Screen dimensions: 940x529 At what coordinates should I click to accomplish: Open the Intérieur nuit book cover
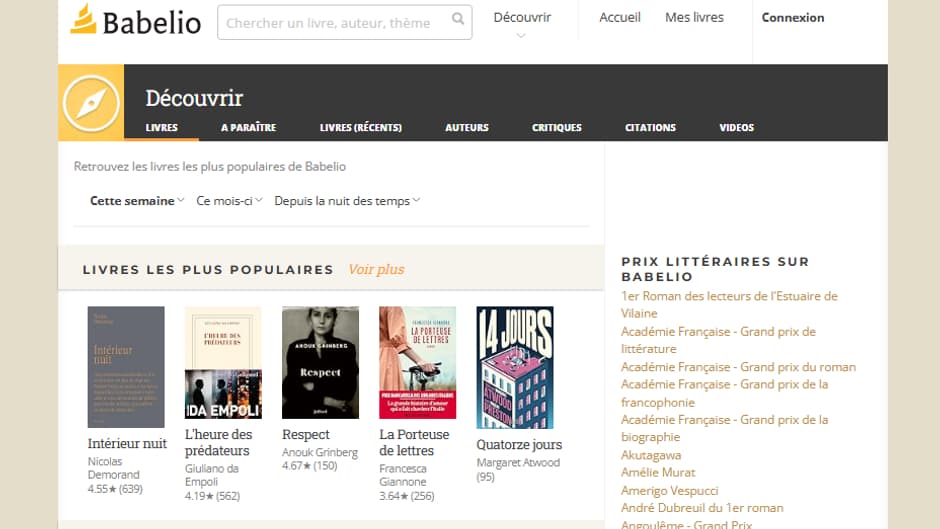[x=126, y=367]
